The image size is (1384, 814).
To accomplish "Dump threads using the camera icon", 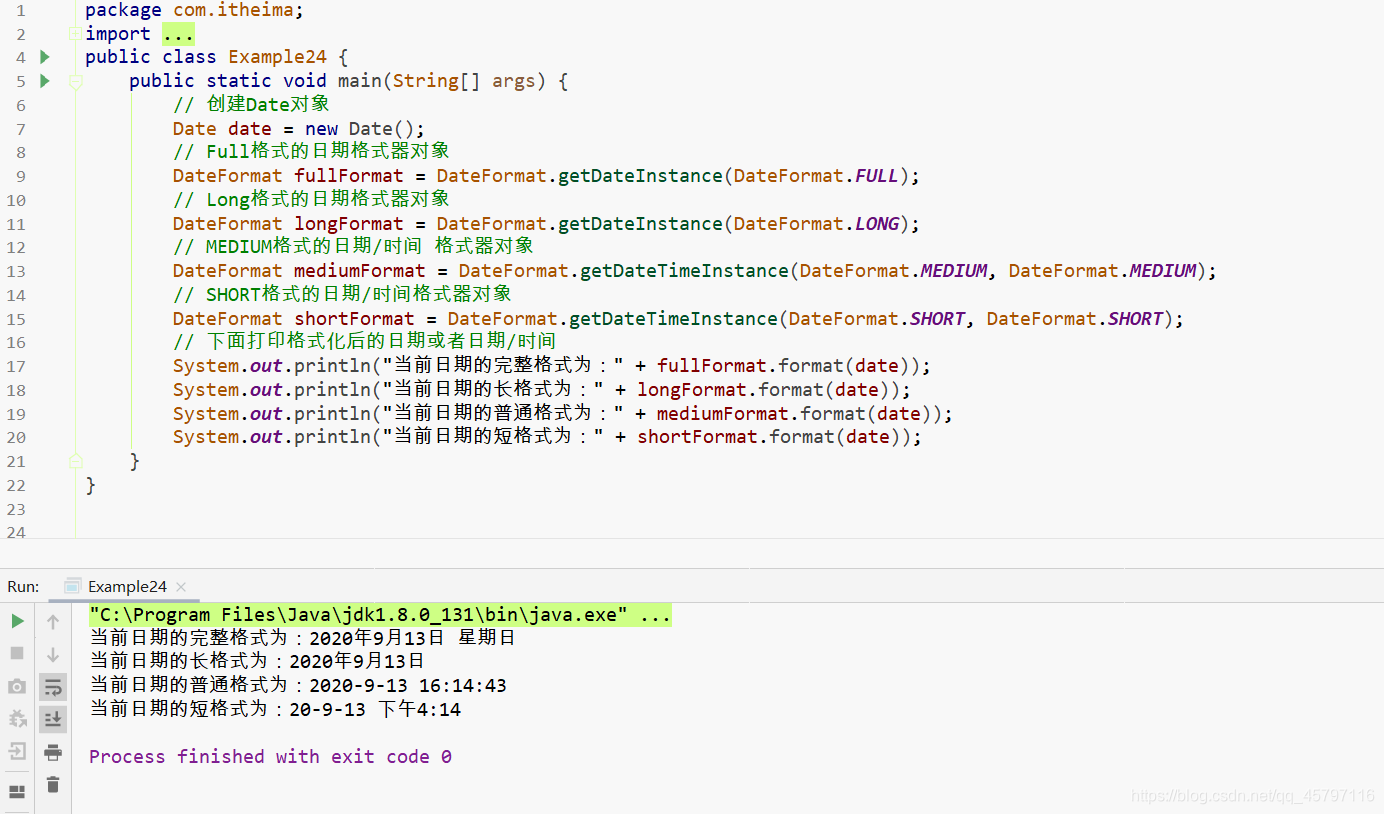I will 17,686.
